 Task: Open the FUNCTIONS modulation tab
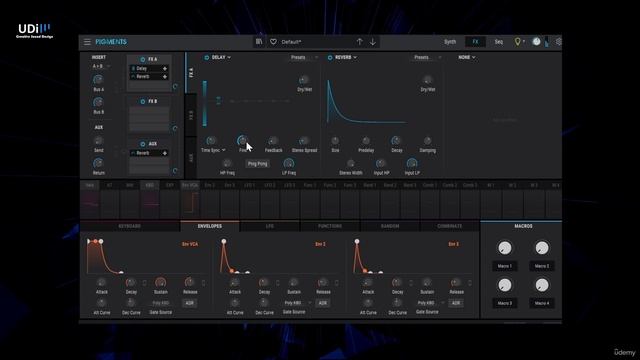[330, 226]
